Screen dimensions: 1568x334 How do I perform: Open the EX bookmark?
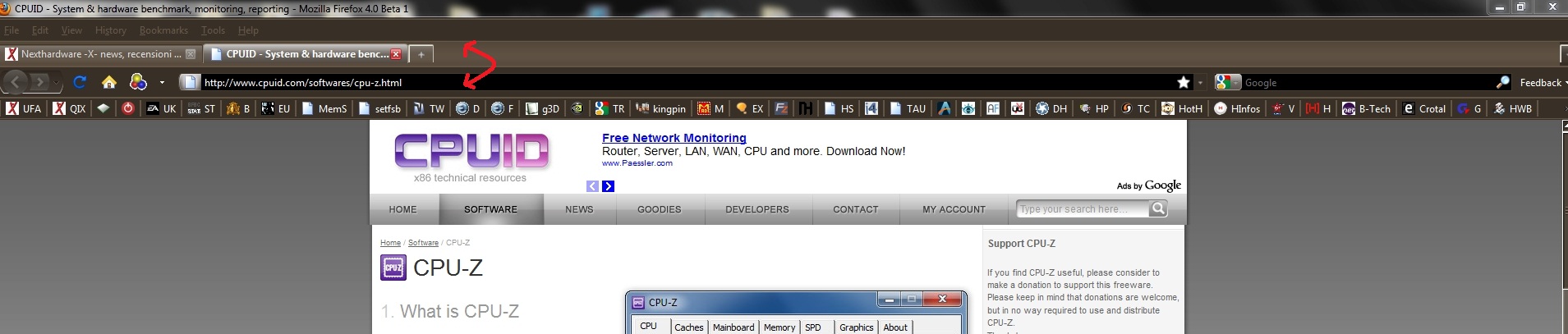coord(750,108)
